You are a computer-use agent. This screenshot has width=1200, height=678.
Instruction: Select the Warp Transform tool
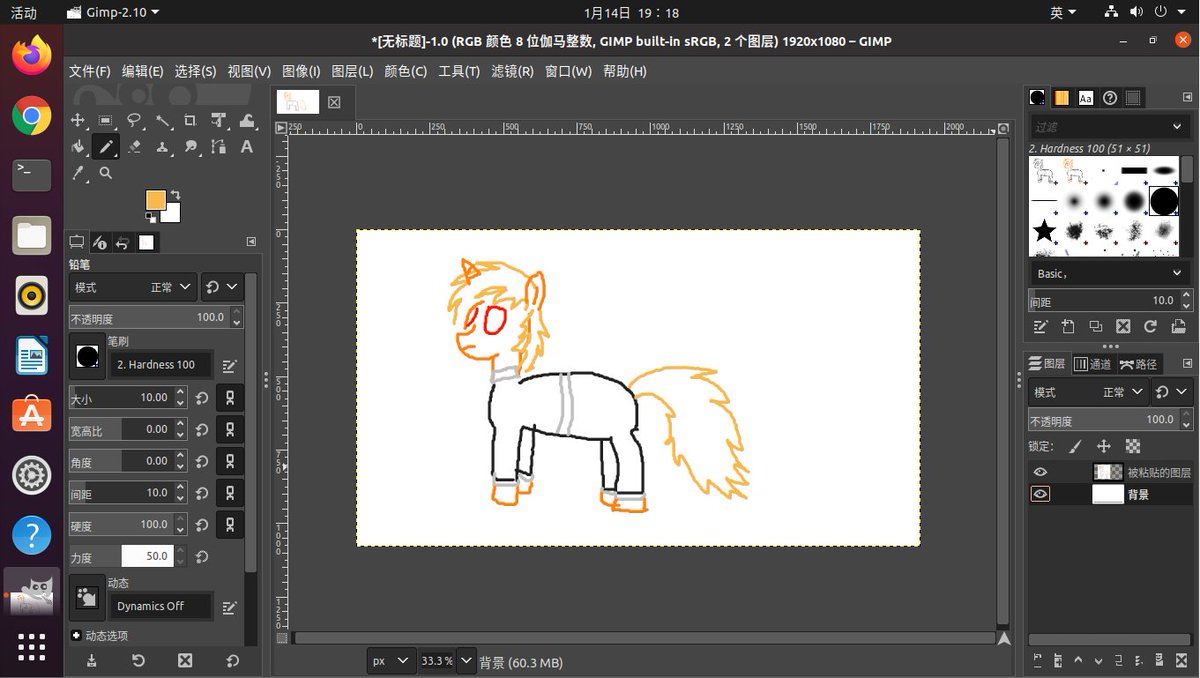pyautogui.click(x=246, y=120)
